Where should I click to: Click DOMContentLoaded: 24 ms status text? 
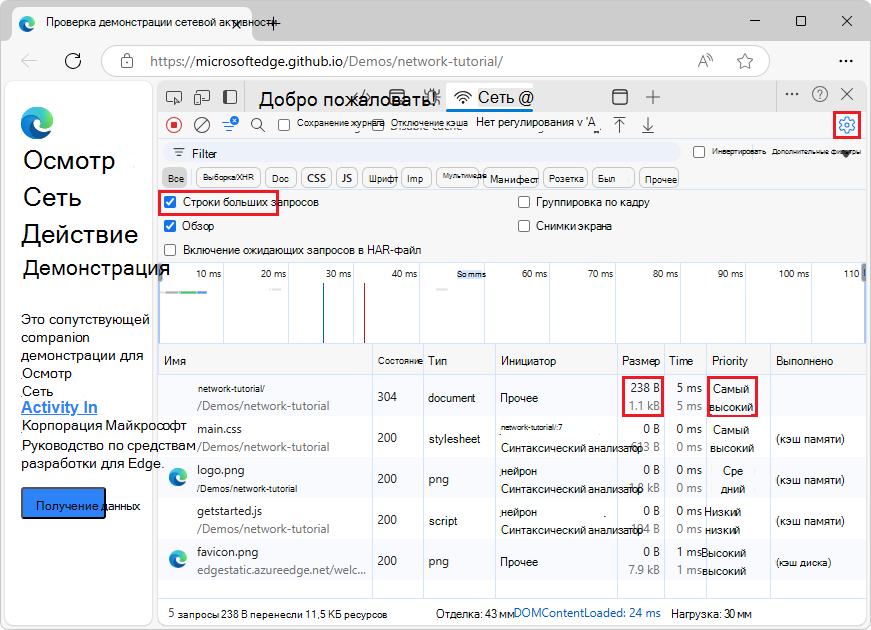point(587,613)
